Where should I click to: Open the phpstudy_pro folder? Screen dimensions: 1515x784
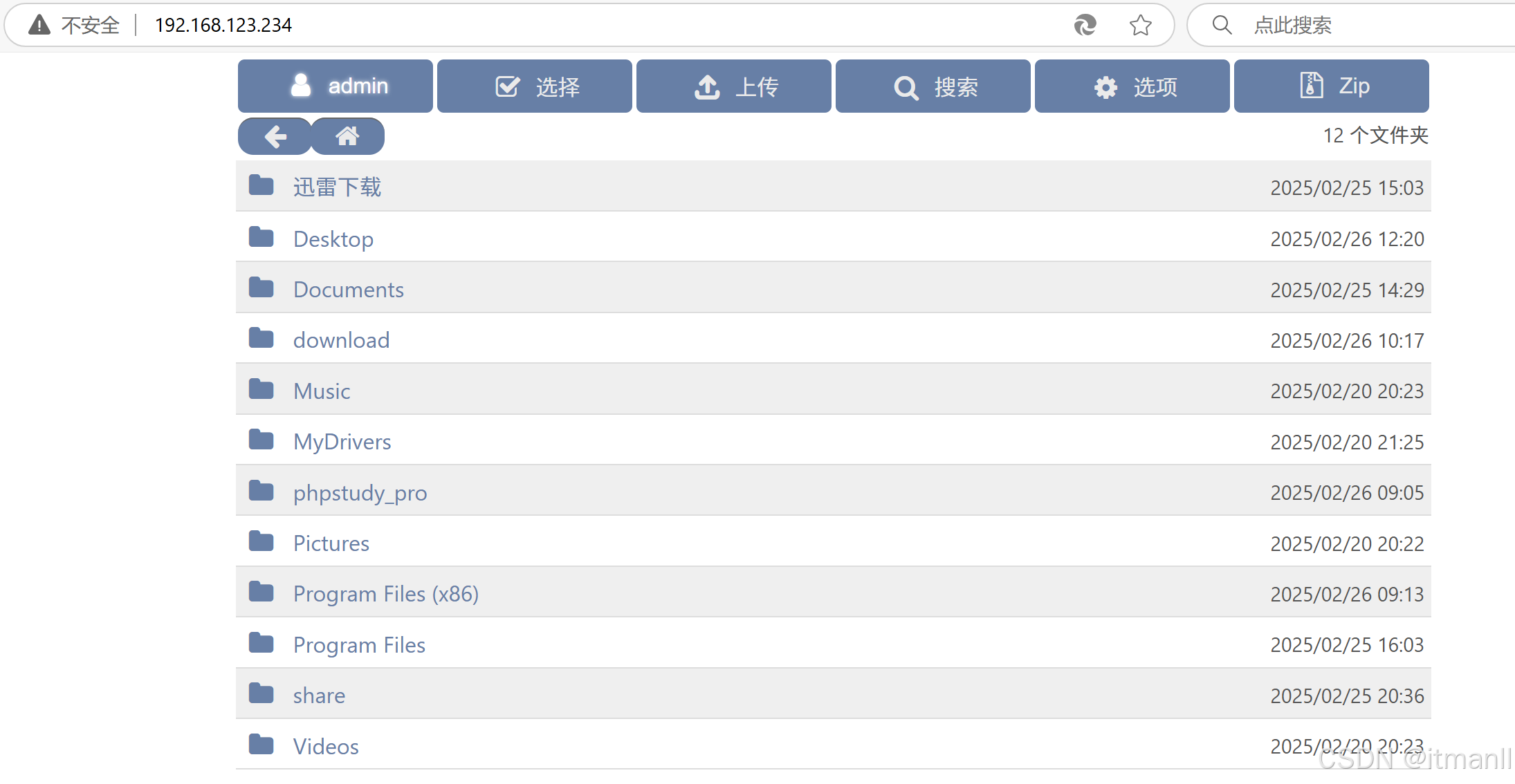pos(360,492)
